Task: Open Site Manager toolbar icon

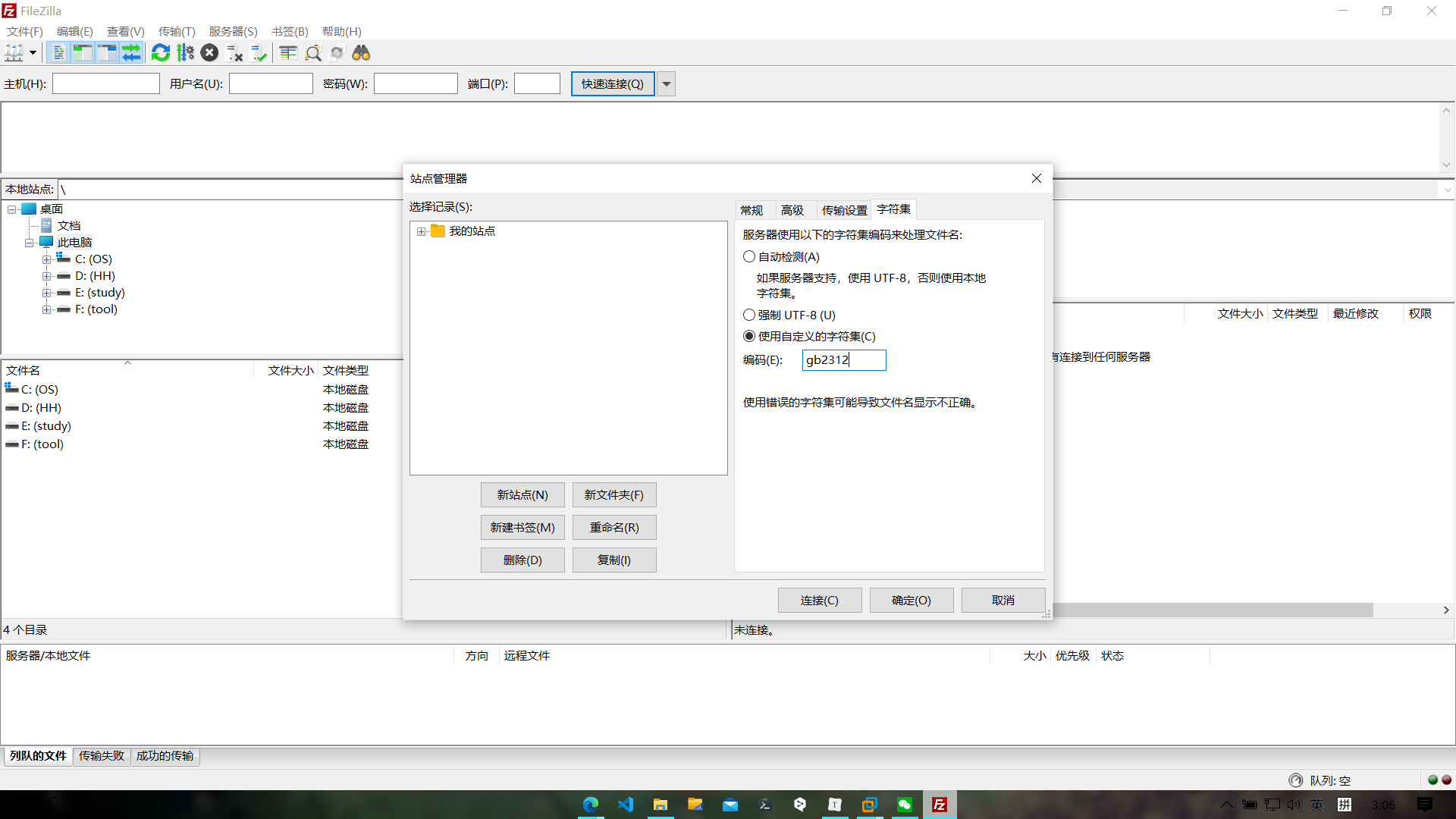Action: 14,53
